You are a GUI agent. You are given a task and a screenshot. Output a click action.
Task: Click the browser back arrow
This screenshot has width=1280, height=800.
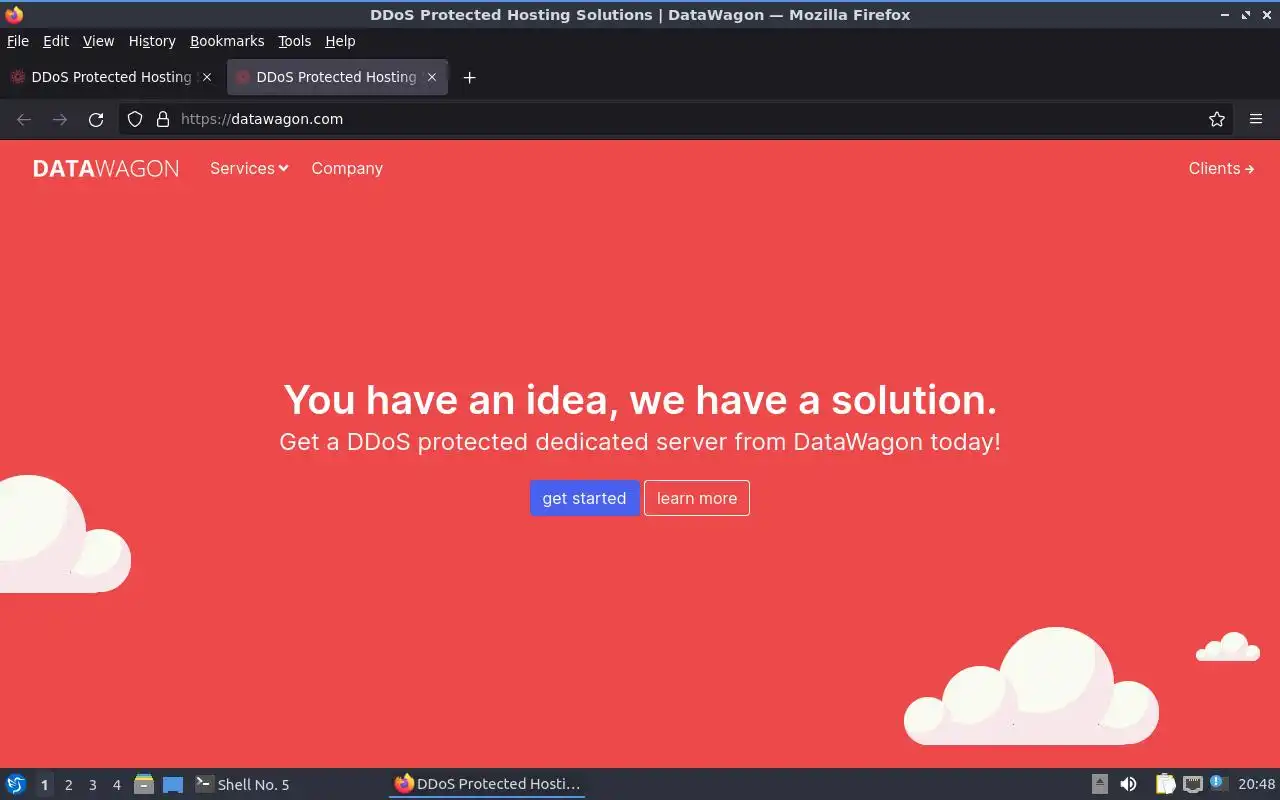pyautogui.click(x=24, y=119)
